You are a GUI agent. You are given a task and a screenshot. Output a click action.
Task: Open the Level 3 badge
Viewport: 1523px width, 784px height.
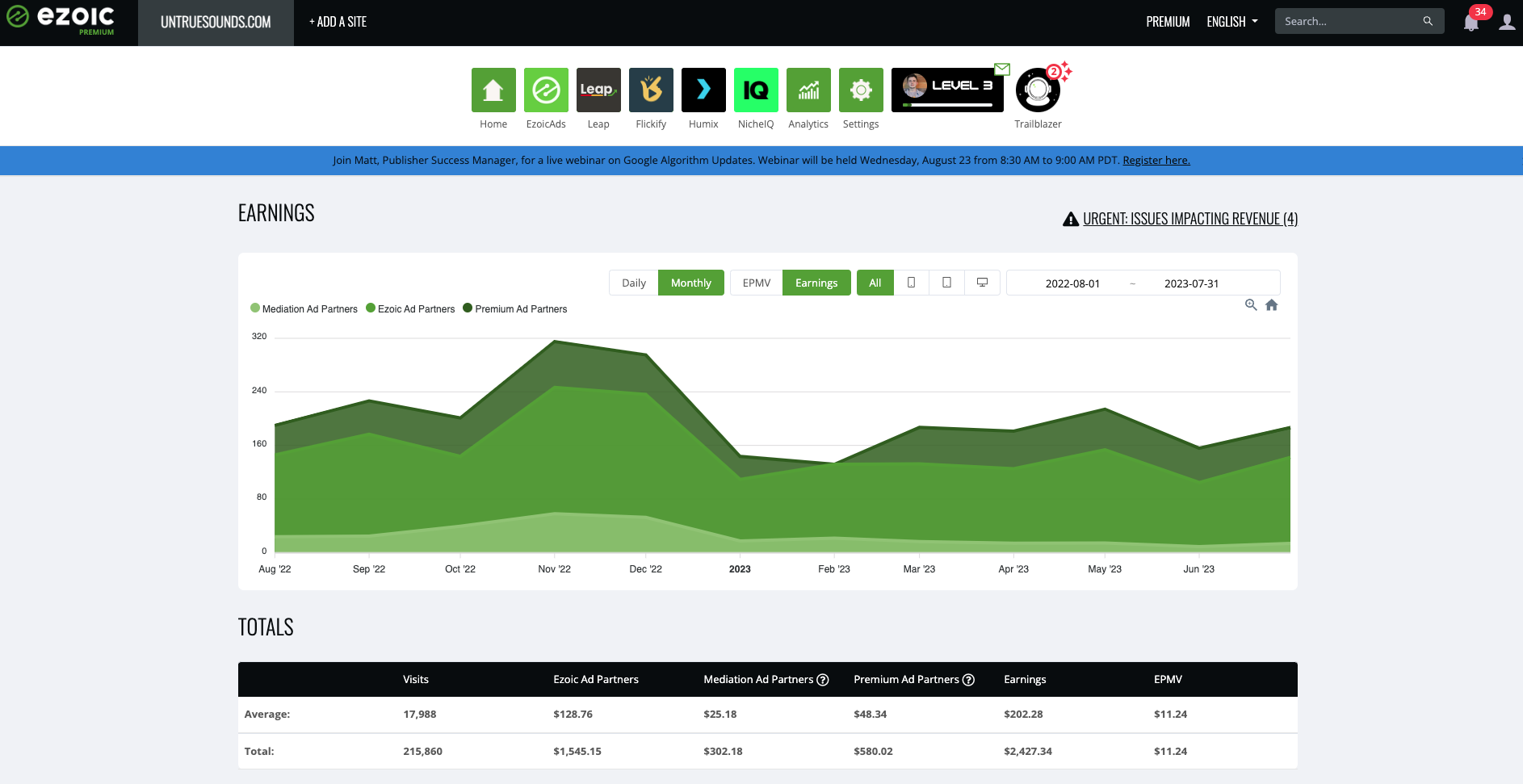click(x=947, y=90)
